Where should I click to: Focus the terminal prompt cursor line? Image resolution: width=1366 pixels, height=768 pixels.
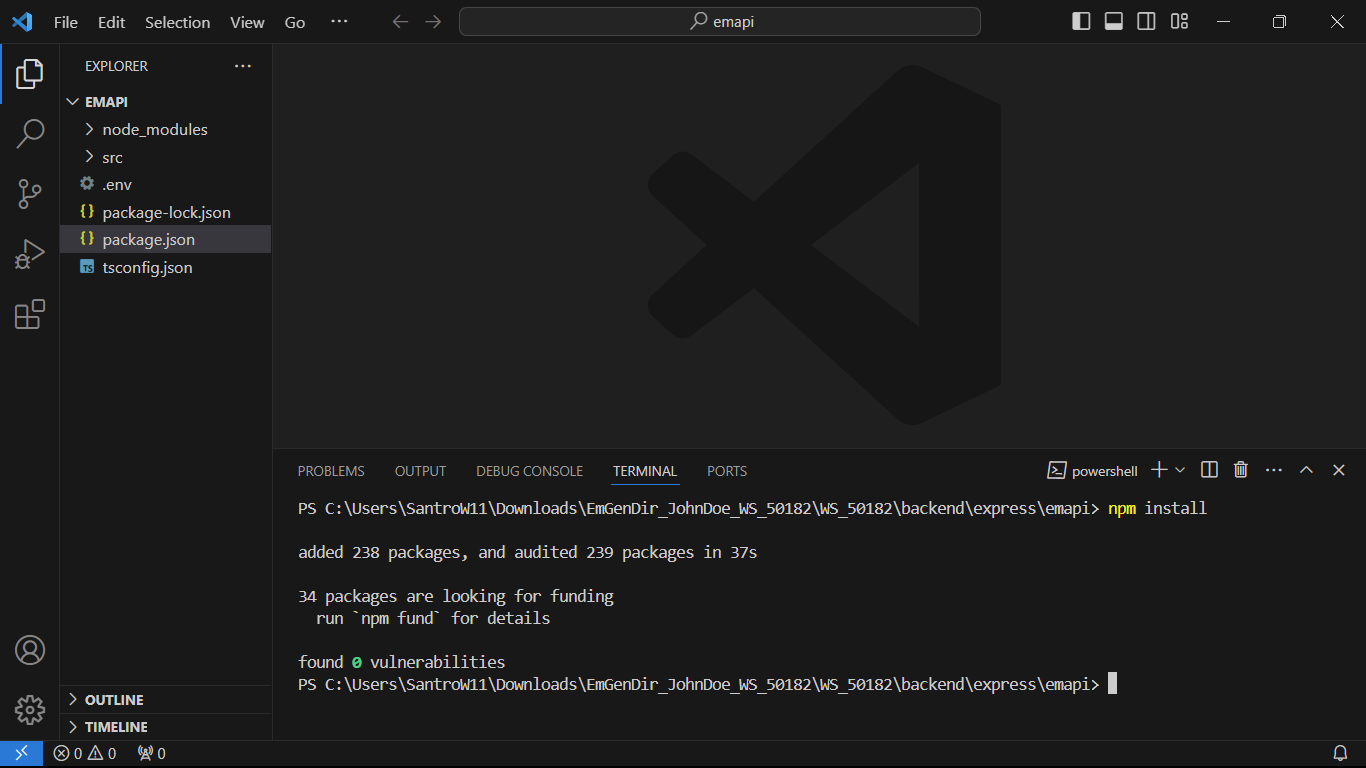pos(707,684)
